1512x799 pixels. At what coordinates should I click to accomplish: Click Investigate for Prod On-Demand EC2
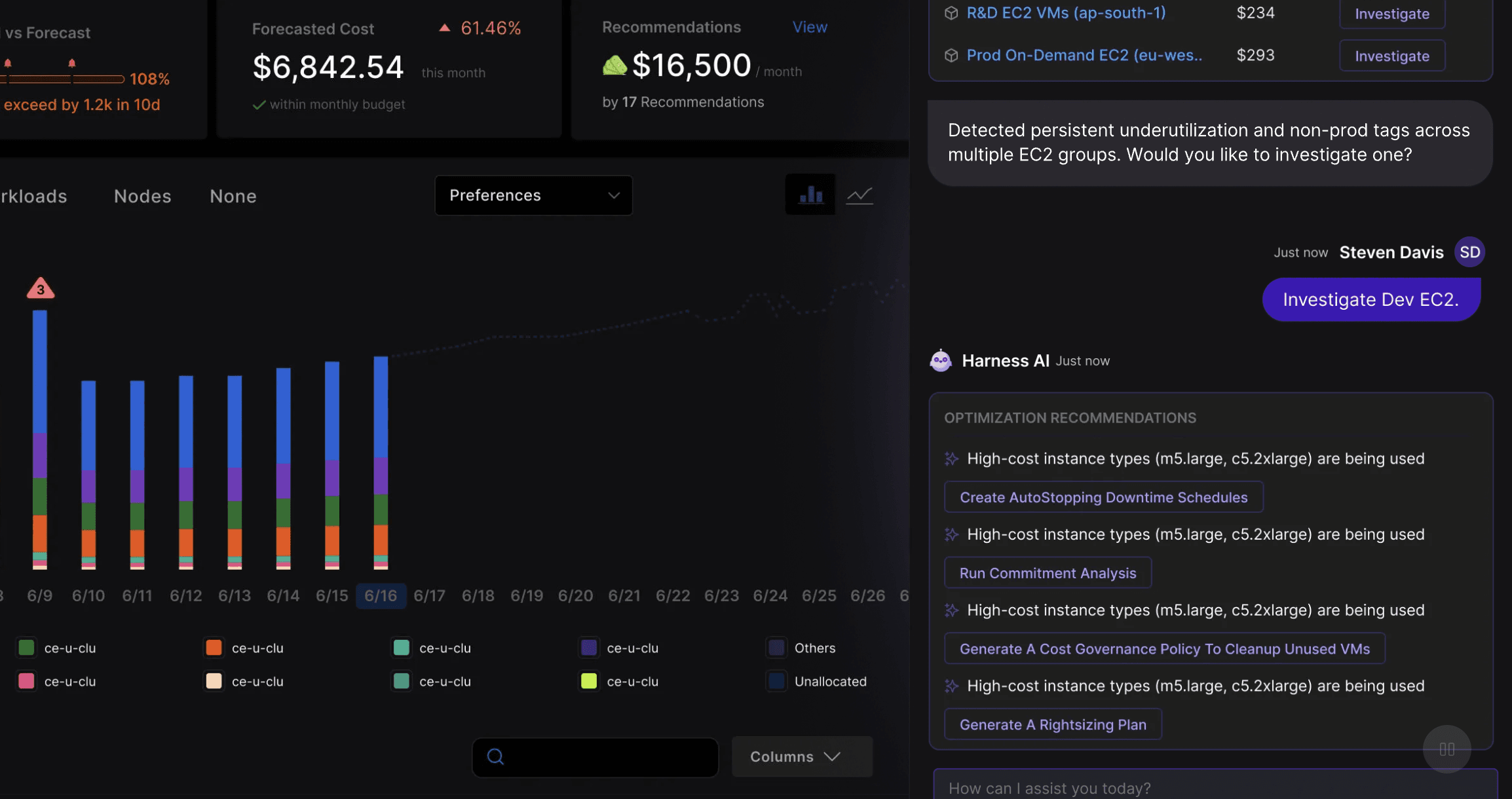1391,56
